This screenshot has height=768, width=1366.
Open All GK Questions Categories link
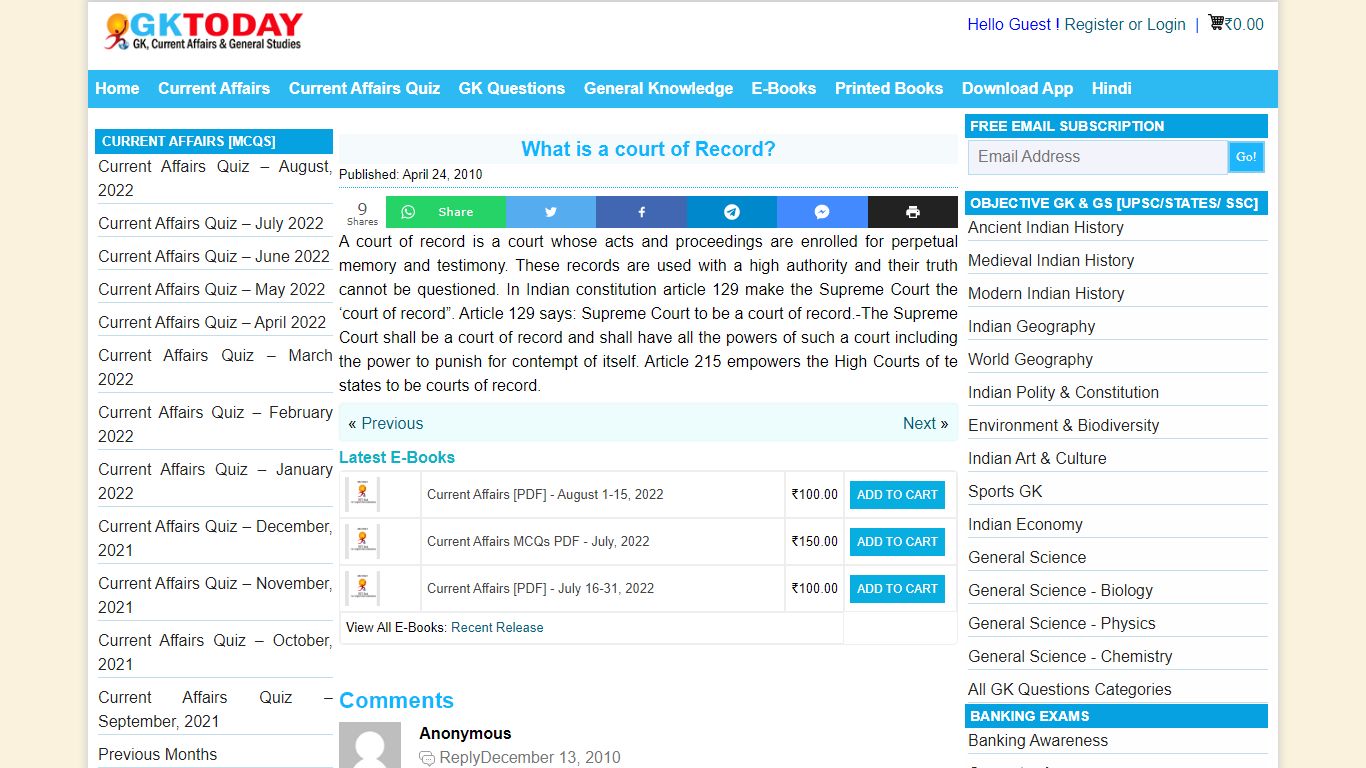click(1069, 689)
